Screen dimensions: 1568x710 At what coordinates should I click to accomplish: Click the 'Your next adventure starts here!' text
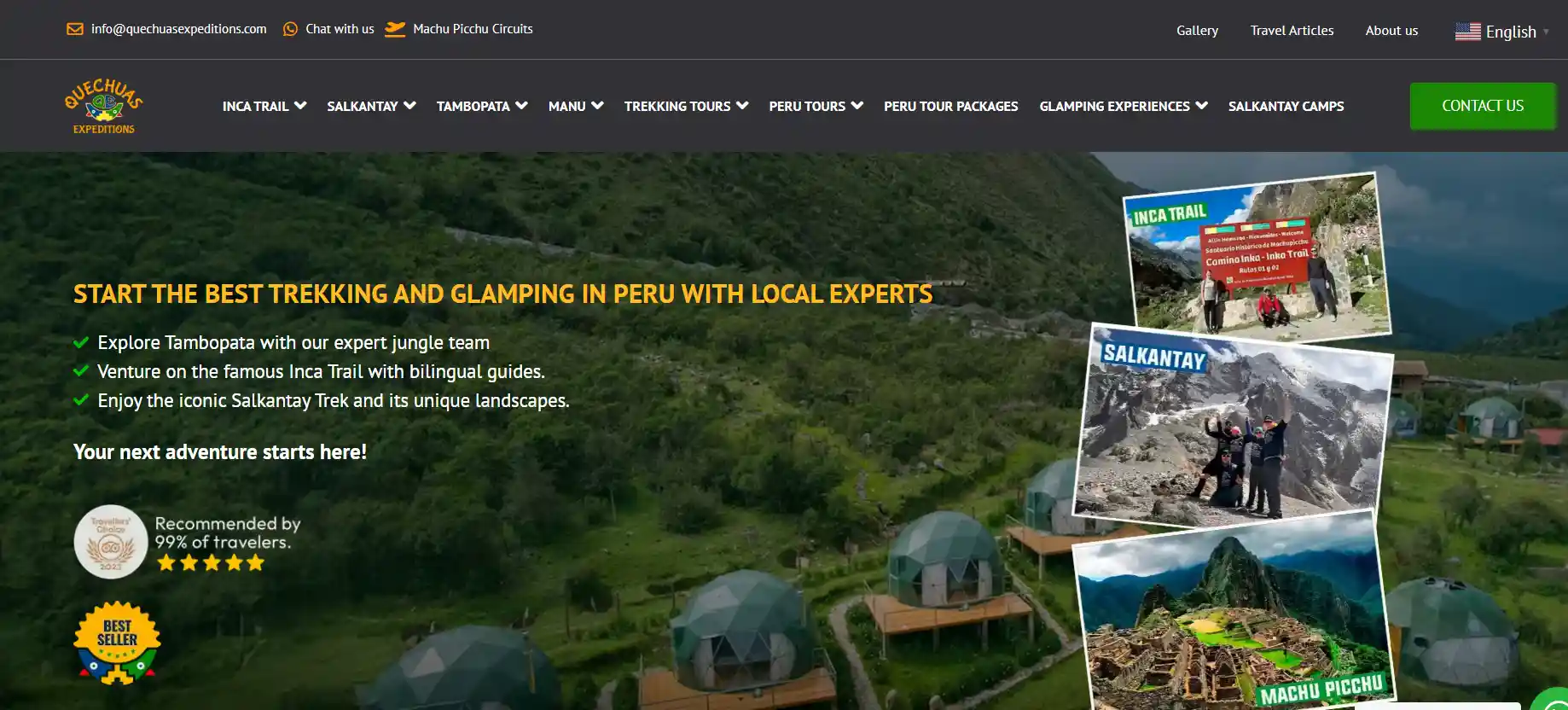(220, 452)
